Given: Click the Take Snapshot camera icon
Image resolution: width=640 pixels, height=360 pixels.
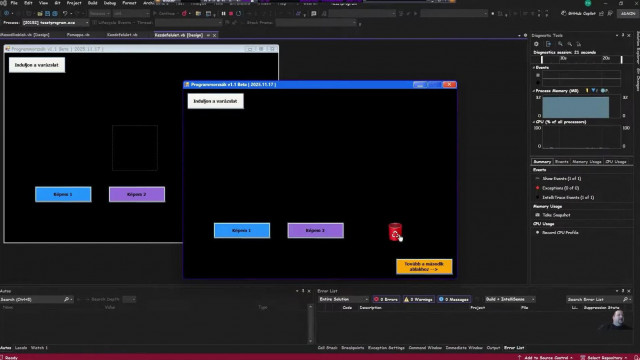Looking at the screenshot, I should [537, 215].
